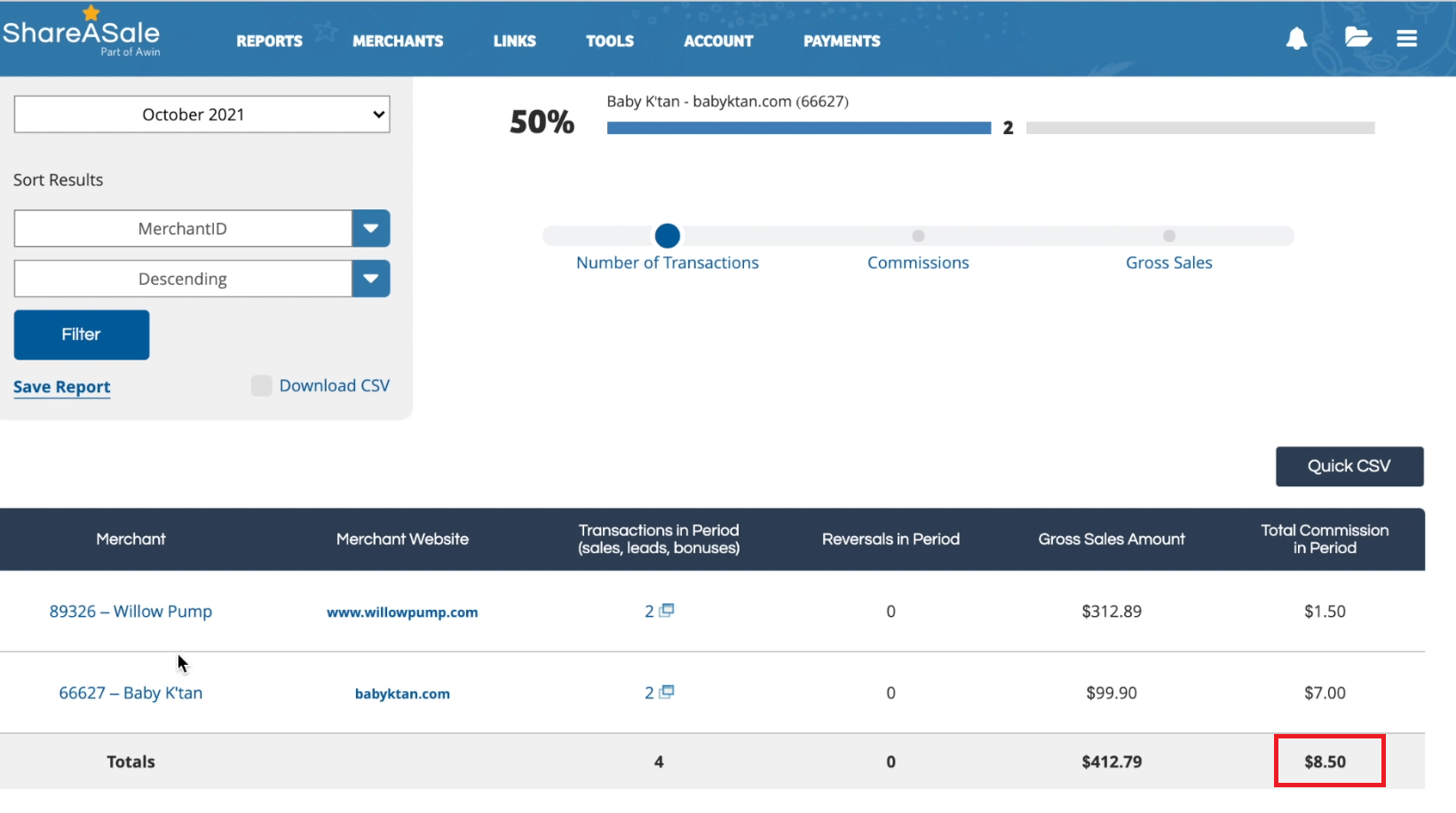Open the LINKS menu

click(515, 41)
